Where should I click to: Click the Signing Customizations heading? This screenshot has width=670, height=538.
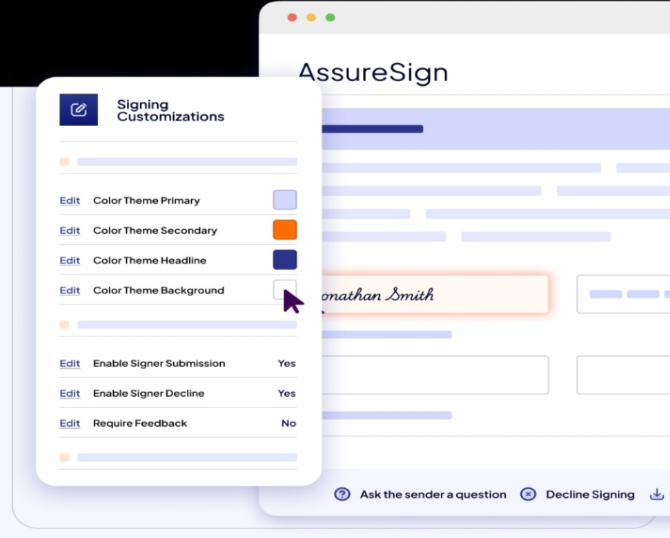pos(170,110)
